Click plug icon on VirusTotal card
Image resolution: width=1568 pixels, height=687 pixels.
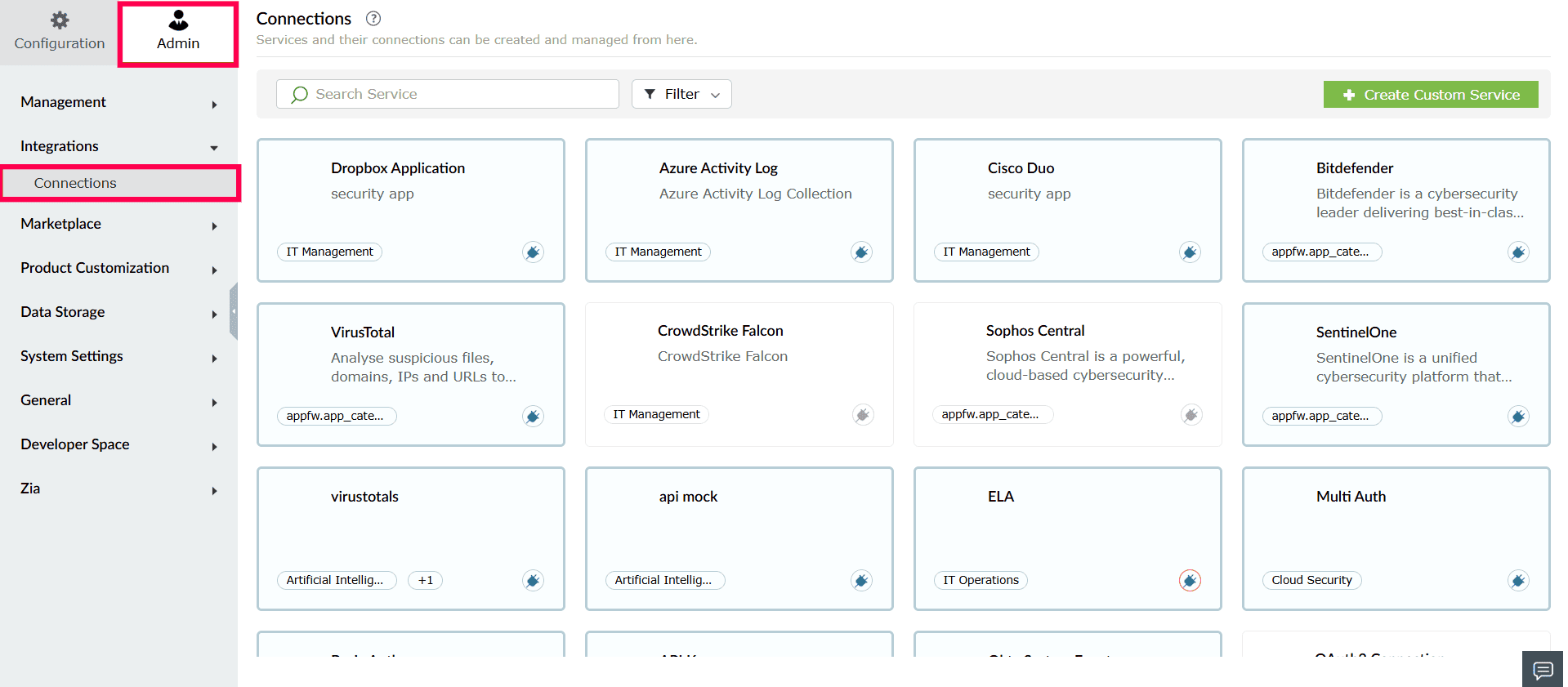click(x=533, y=417)
